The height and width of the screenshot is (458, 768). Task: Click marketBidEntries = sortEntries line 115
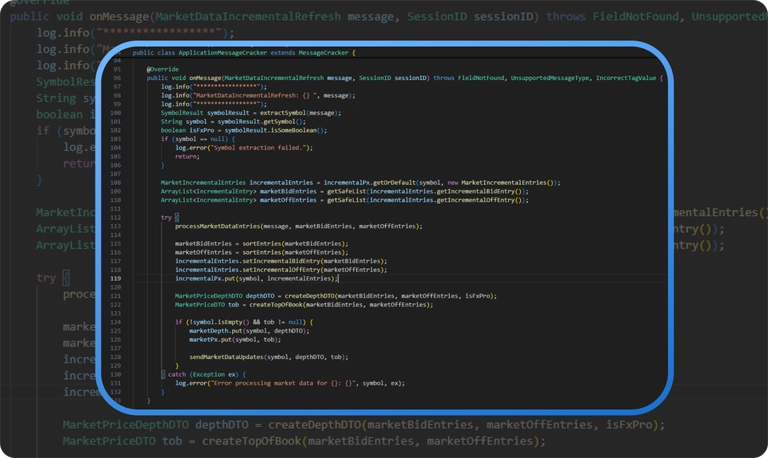pyautogui.click(x=262, y=244)
